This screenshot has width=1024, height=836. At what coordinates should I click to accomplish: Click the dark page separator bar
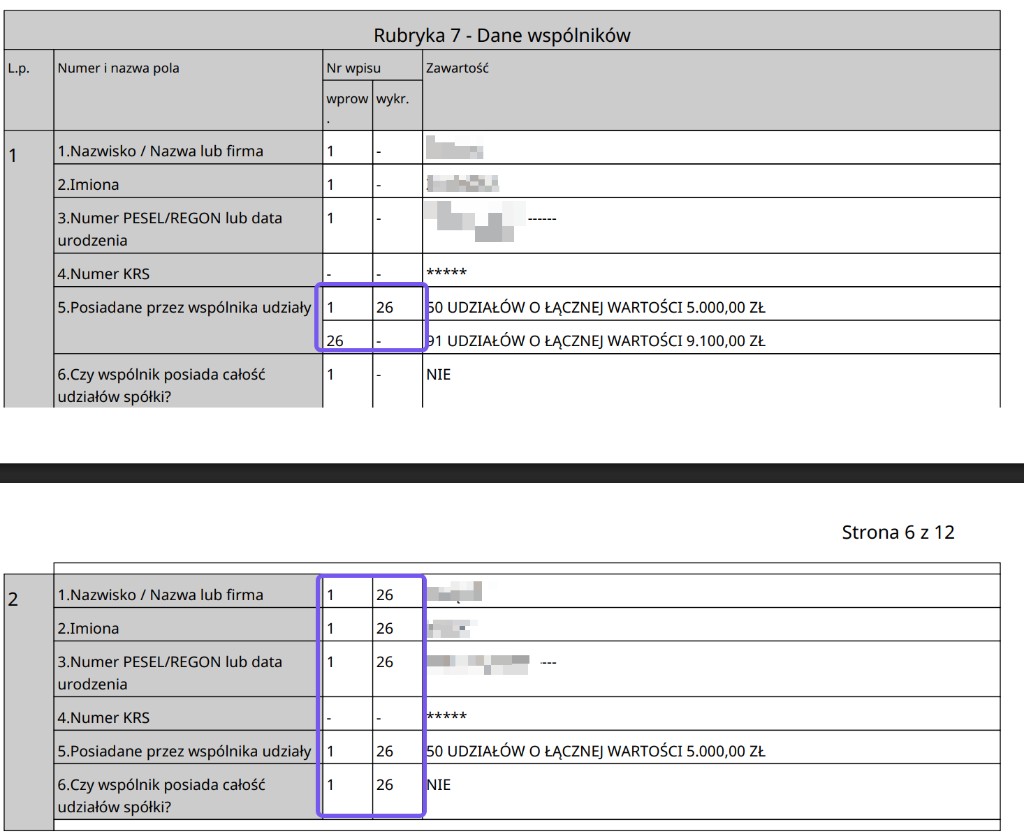(512, 473)
